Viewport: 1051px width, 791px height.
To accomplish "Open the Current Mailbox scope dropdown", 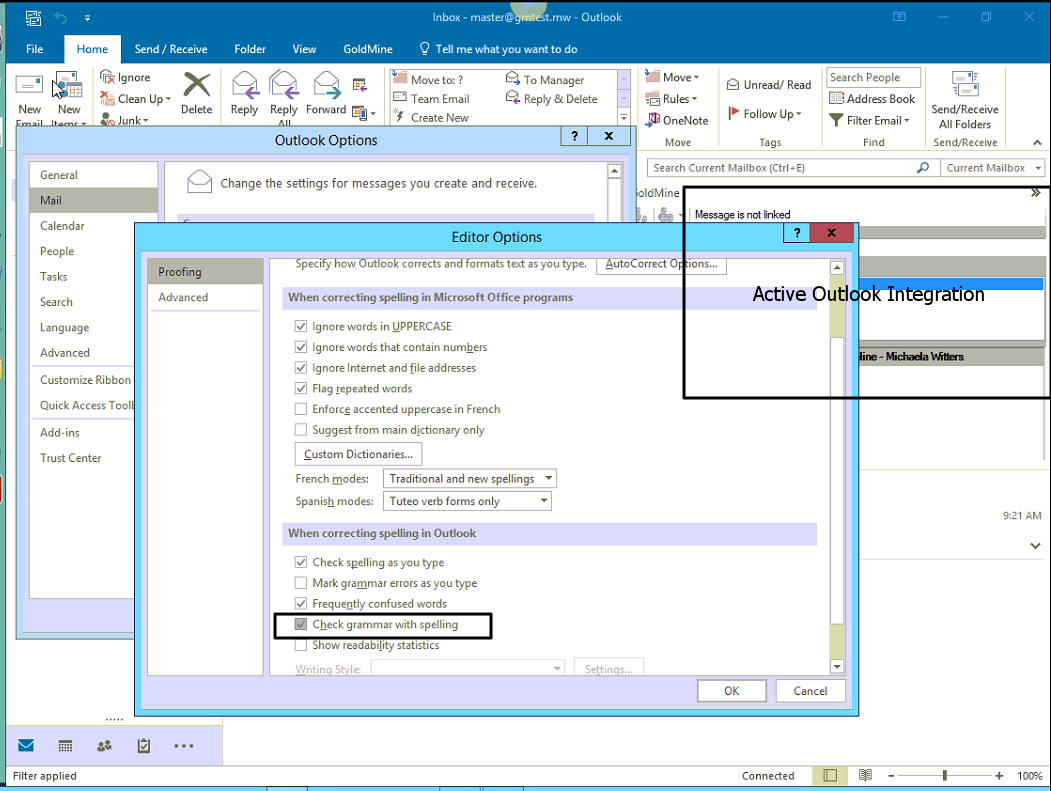I will coord(994,168).
